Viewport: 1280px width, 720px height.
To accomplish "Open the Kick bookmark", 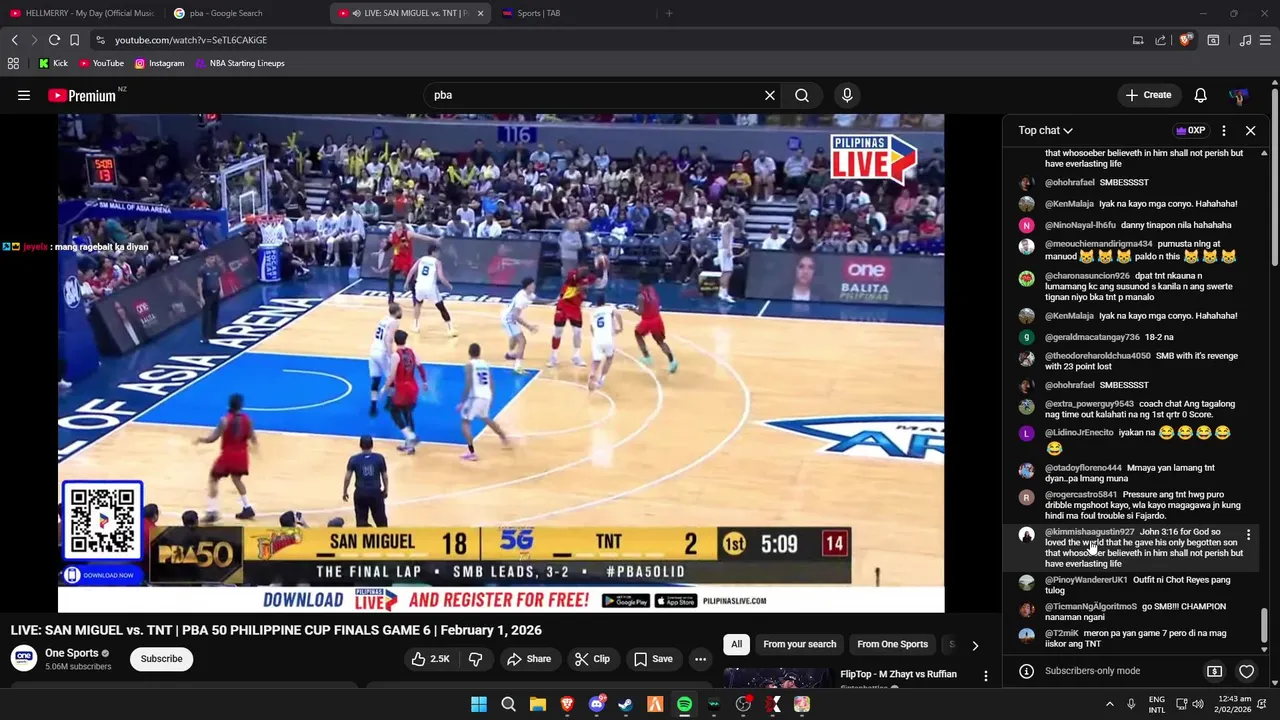I will pos(53,63).
